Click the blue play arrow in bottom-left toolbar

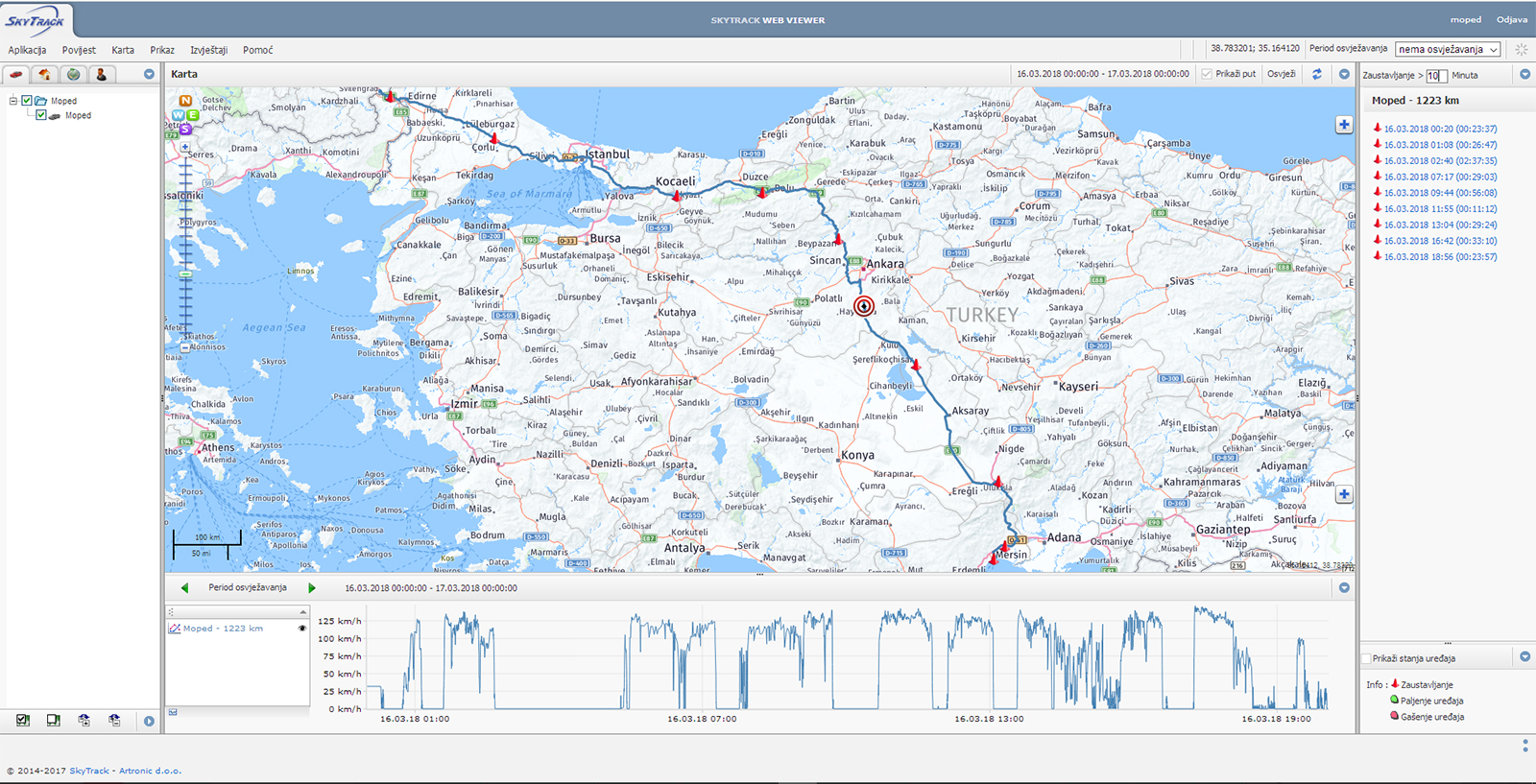point(149,721)
